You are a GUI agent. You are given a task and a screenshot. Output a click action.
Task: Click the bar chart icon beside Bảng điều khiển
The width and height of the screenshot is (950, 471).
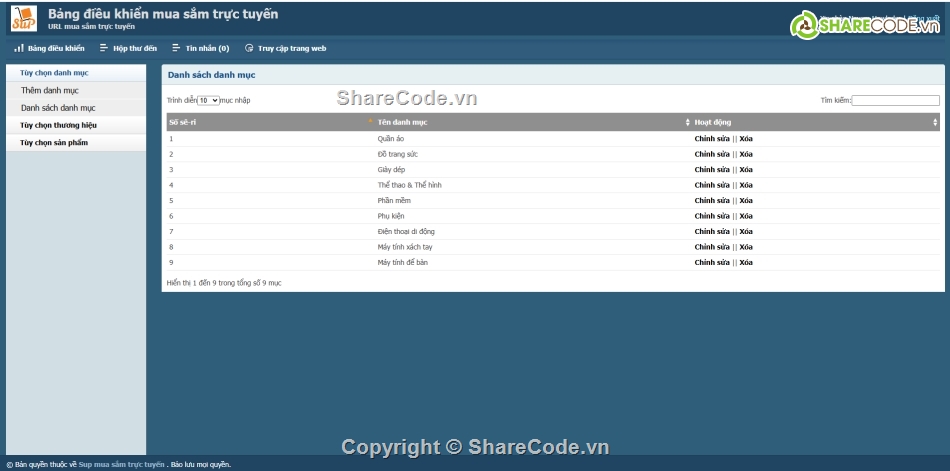coord(19,48)
